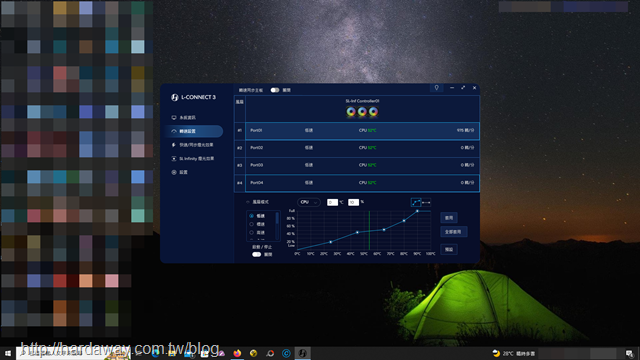
Task: Click the Apply button beside the graph
Action: [x=449, y=218]
